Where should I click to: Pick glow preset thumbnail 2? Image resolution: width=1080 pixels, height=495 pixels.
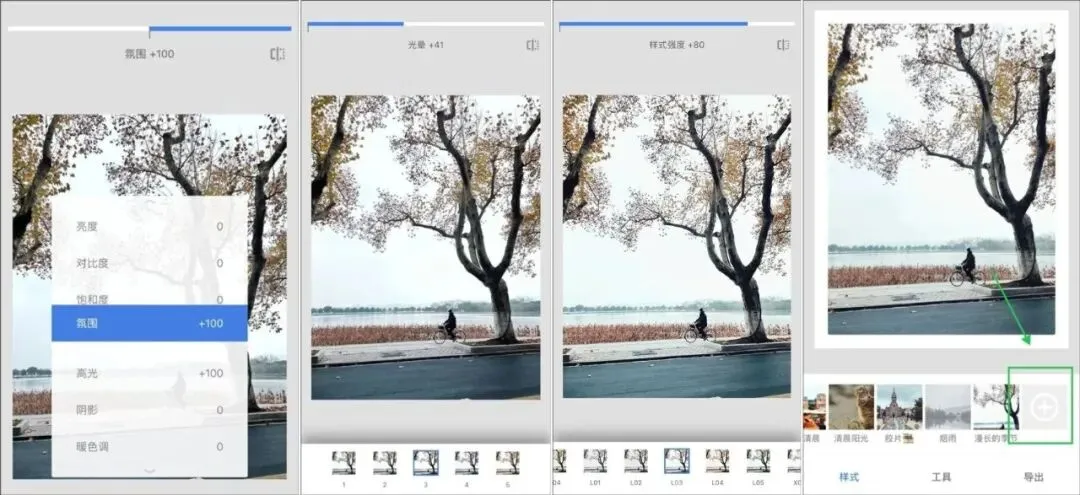(x=384, y=463)
